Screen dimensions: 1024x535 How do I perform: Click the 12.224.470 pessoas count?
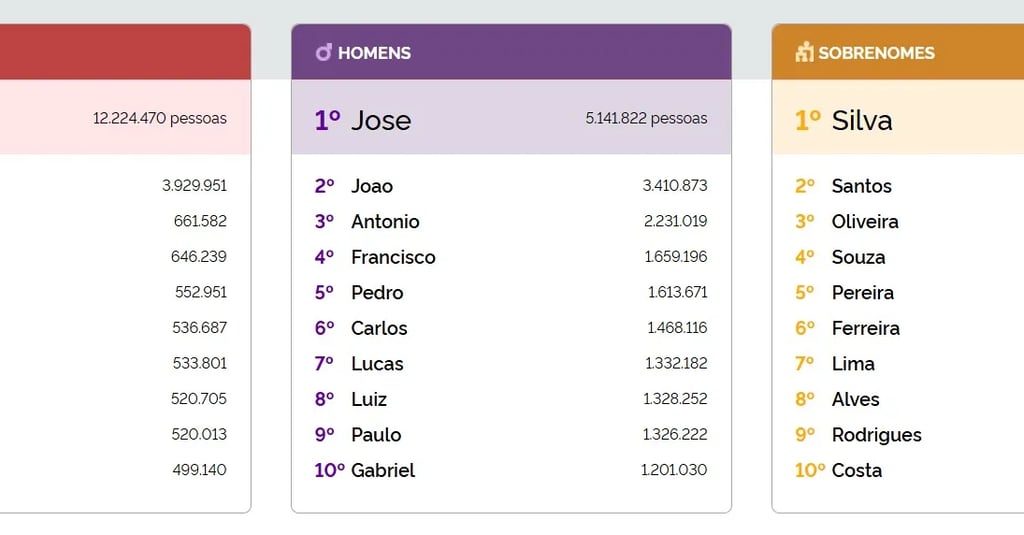tap(160, 119)
